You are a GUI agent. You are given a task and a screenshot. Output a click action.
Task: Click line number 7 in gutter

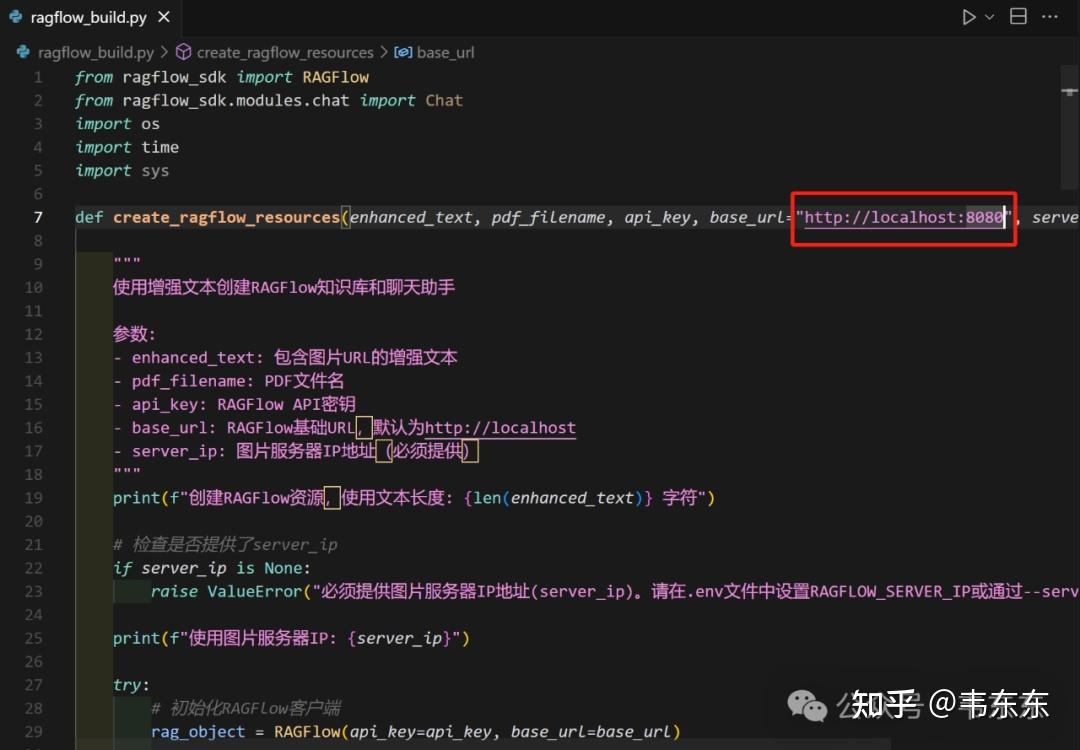point(39,218)
